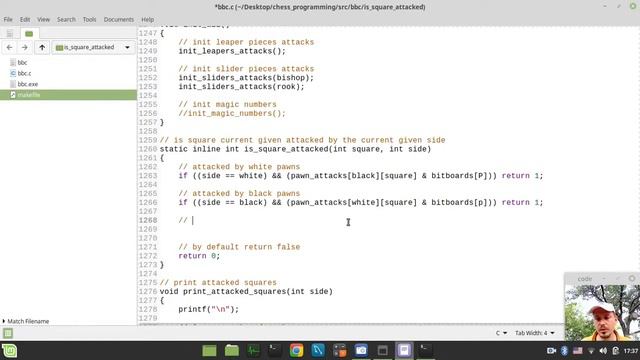
Task: Show desktop from taskbar green icon
Action: click(x=209, y=351)
